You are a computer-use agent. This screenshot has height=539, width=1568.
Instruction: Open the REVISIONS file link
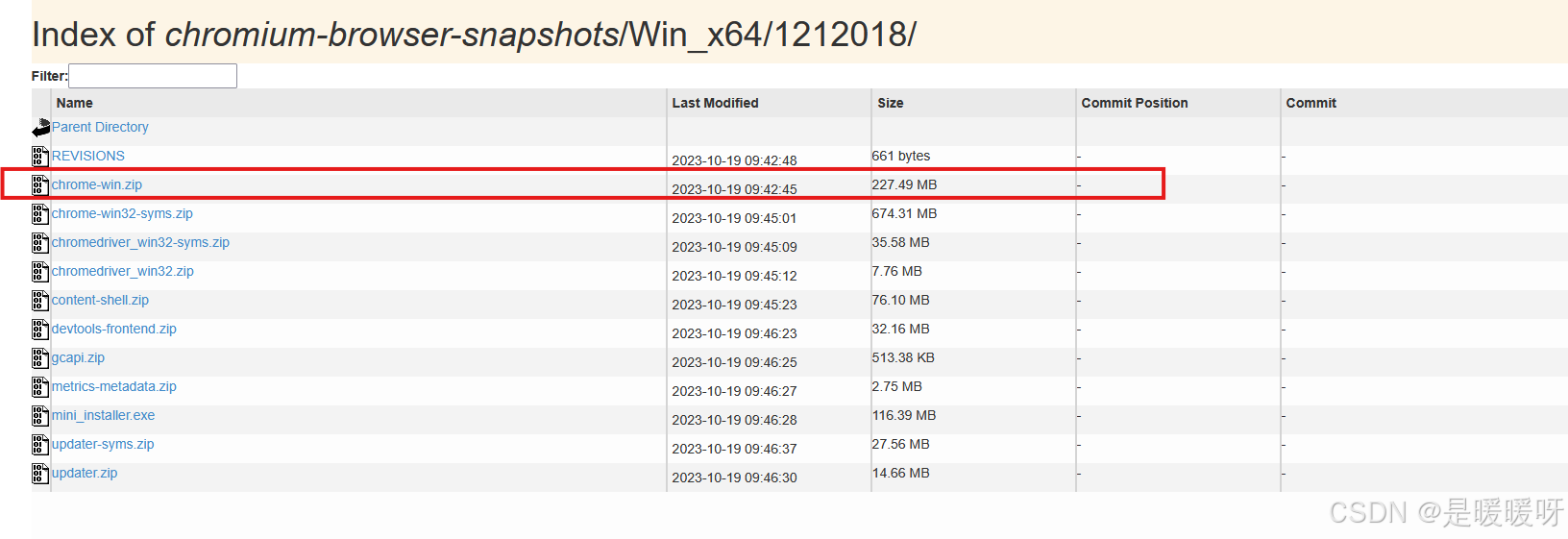click(88, 156)
